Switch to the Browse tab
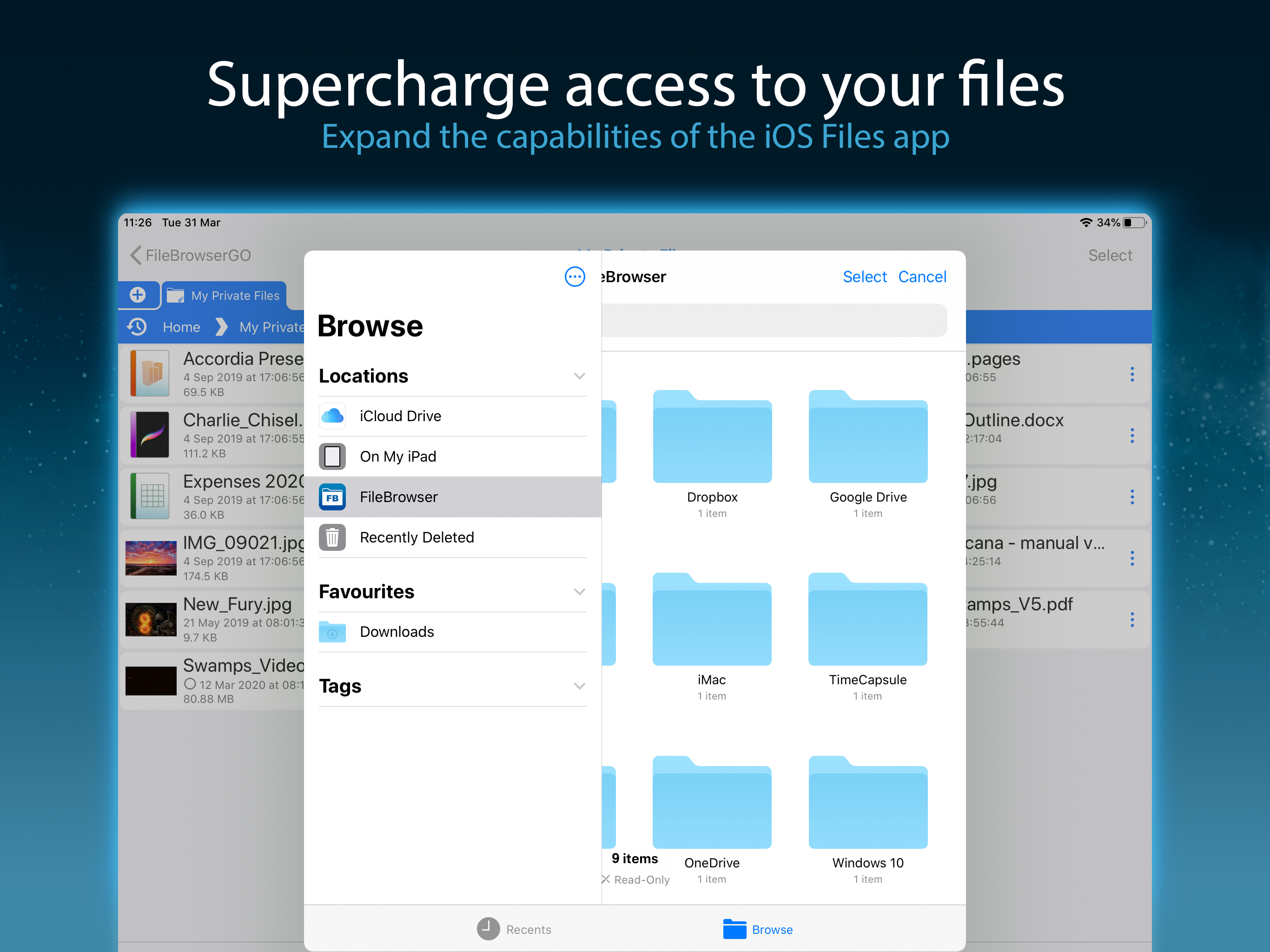 click(x=758, y=929)
